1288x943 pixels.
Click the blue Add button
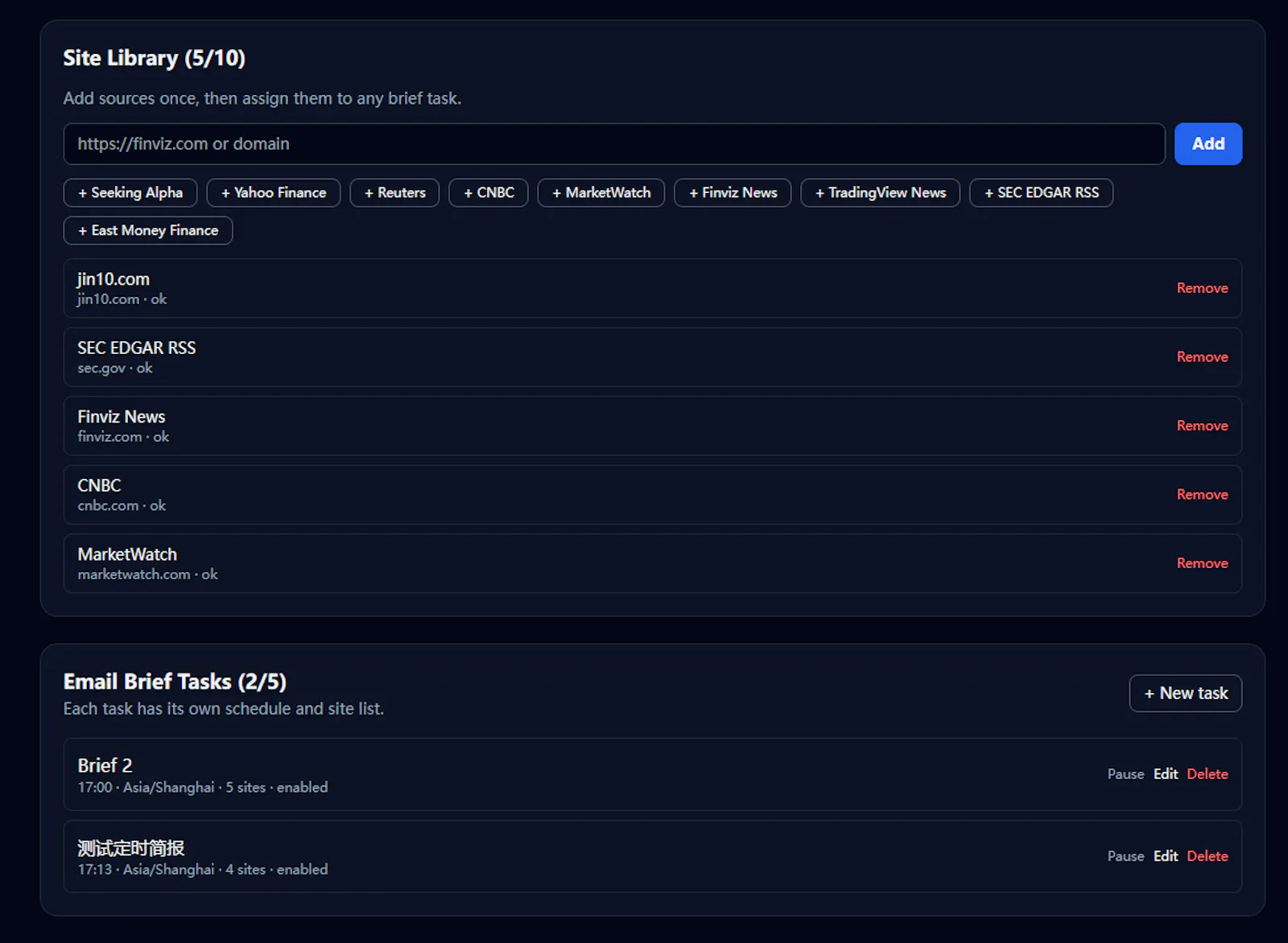click(x=1207, y=144)
